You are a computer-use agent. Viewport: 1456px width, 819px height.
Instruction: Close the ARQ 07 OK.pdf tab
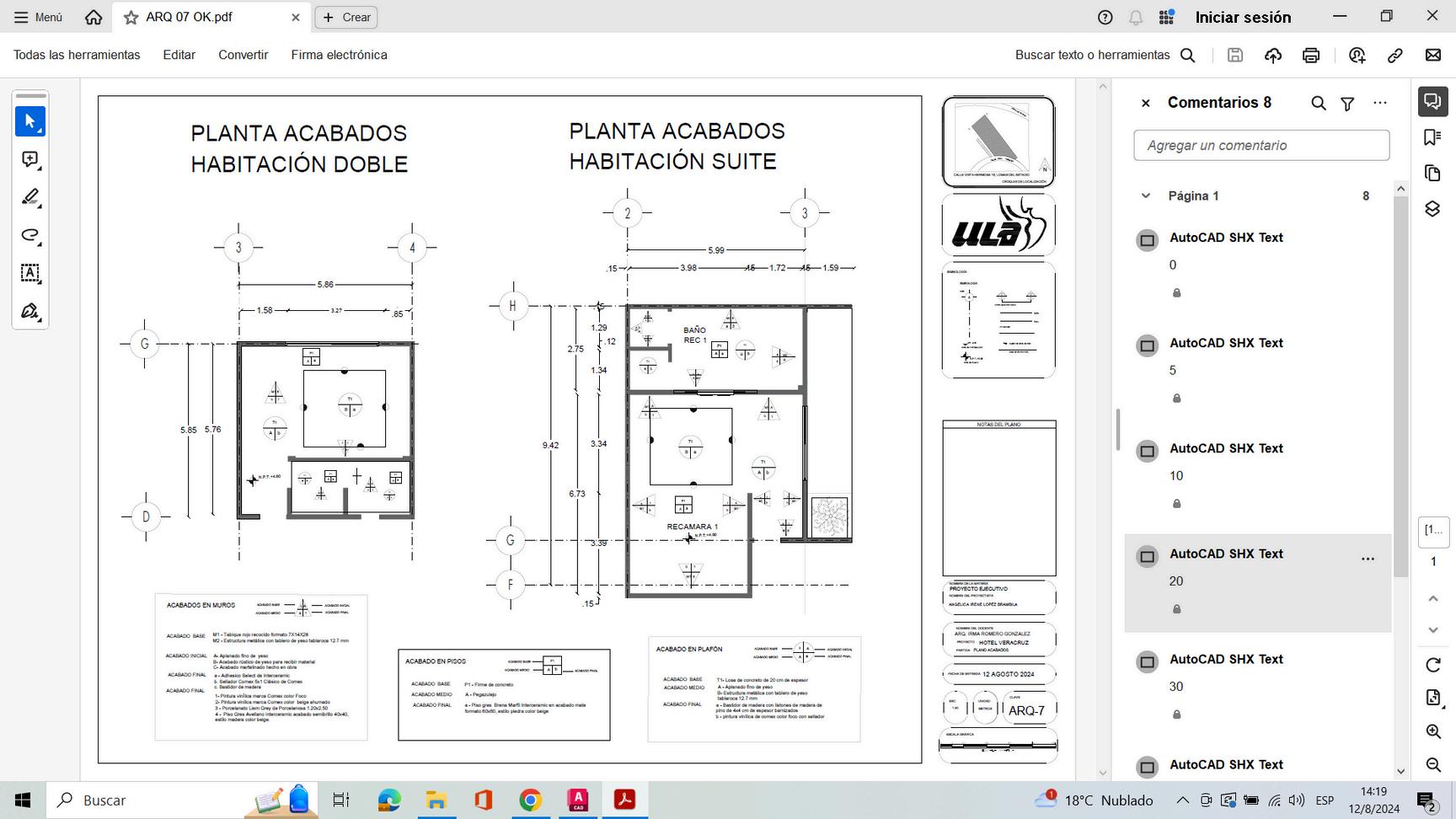(x=295, y=17)
